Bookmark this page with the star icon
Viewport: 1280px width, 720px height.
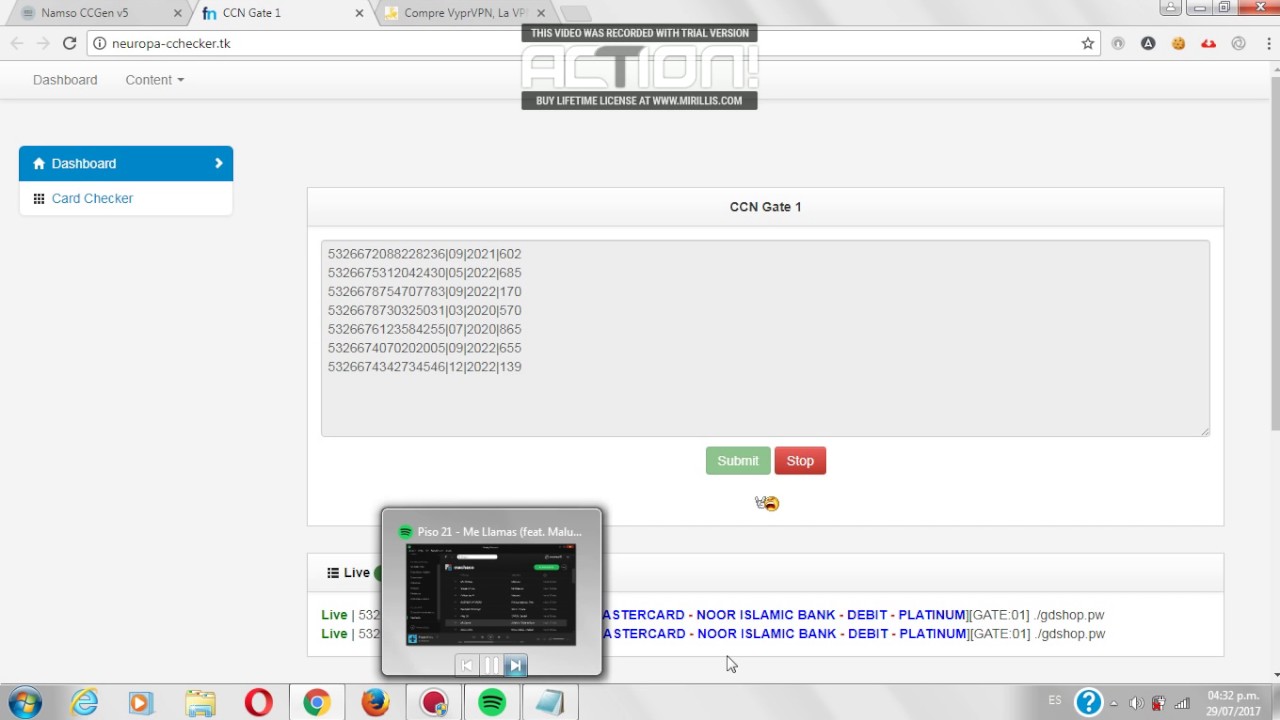point(1088,43)
